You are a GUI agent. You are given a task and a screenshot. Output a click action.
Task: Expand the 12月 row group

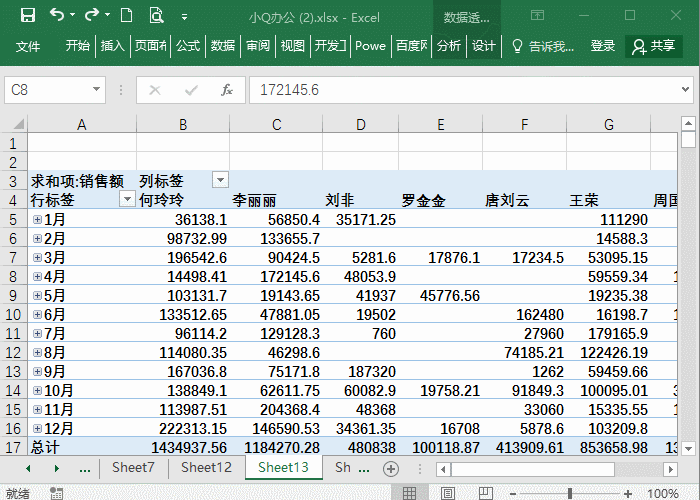[x=37, y=428]
